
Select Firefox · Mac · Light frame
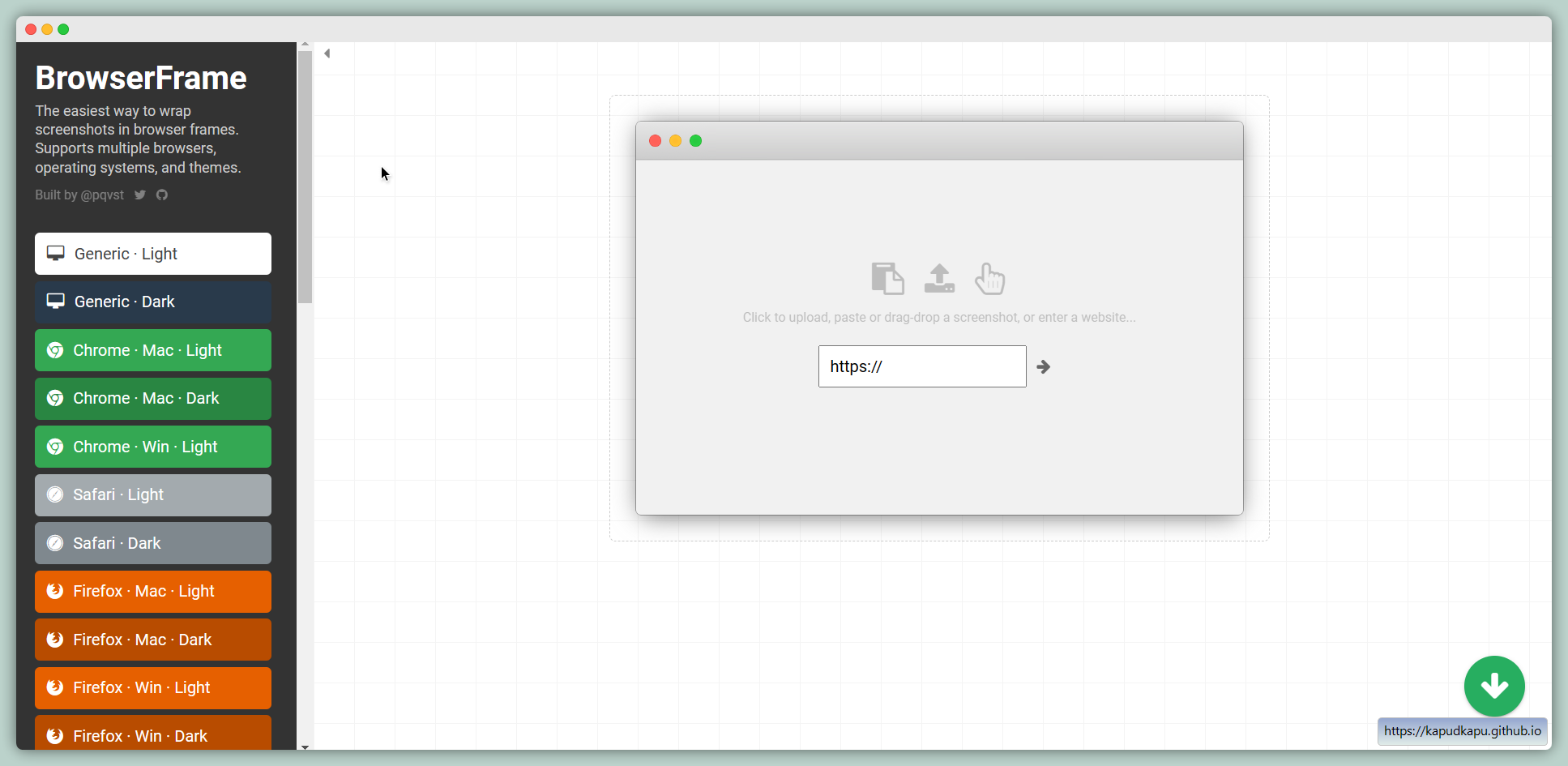(153, 591)
